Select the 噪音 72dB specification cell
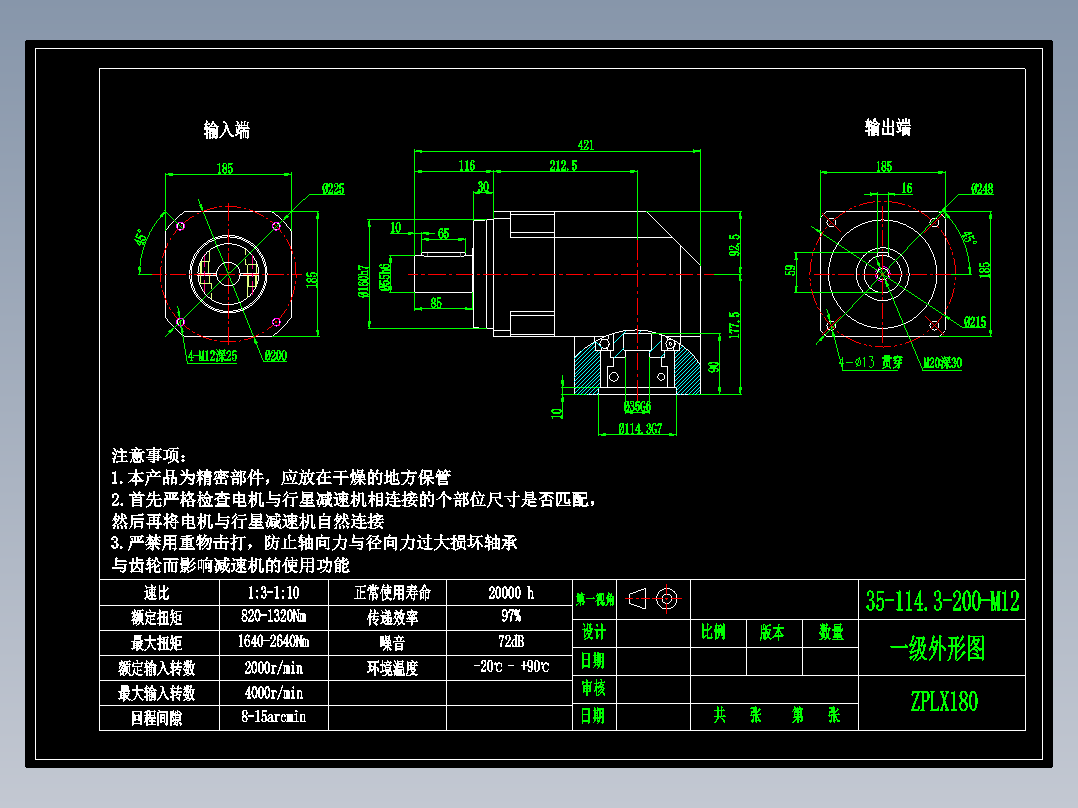 [511, 642]
